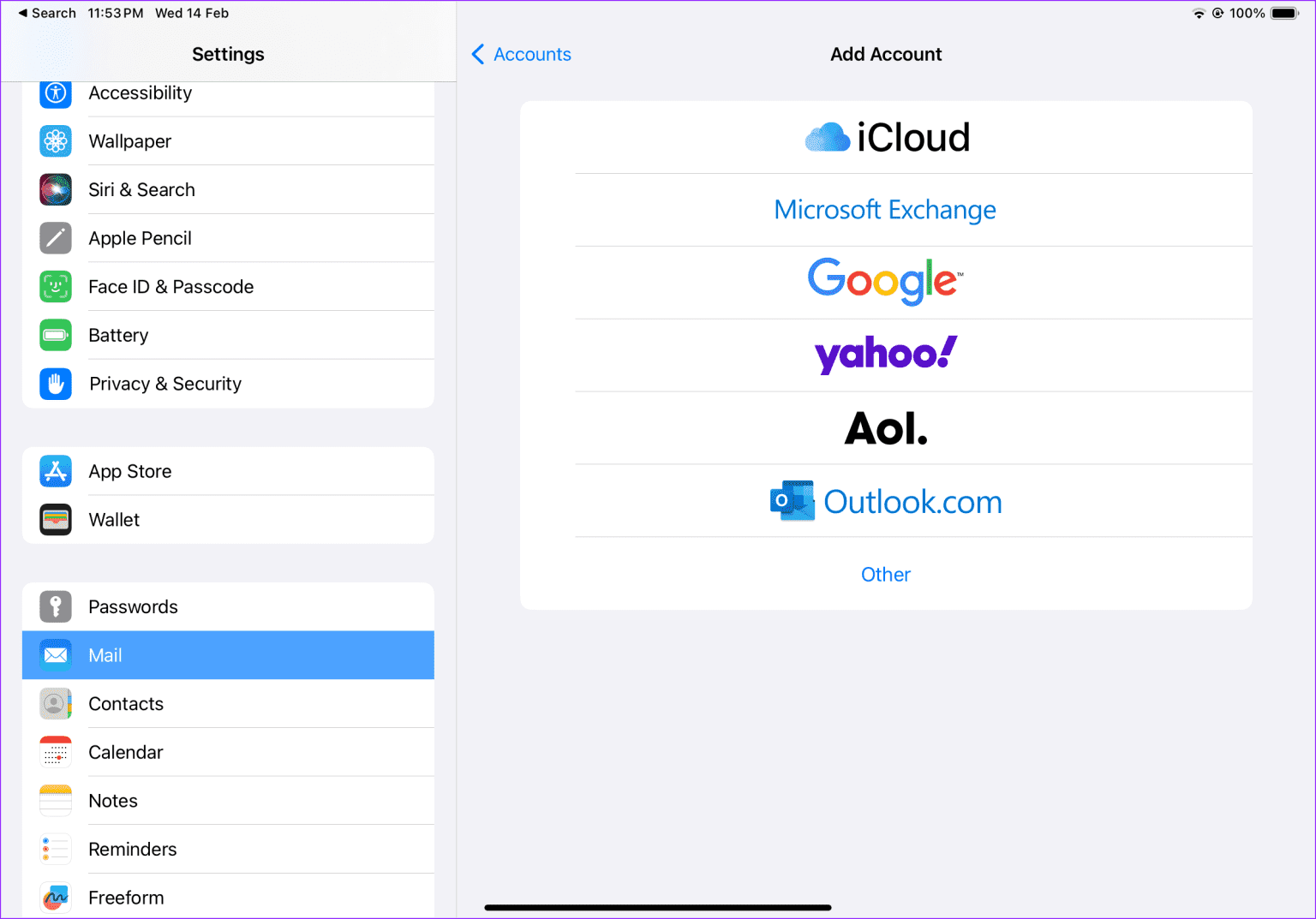Open Passwords settings label

(134, 606)
